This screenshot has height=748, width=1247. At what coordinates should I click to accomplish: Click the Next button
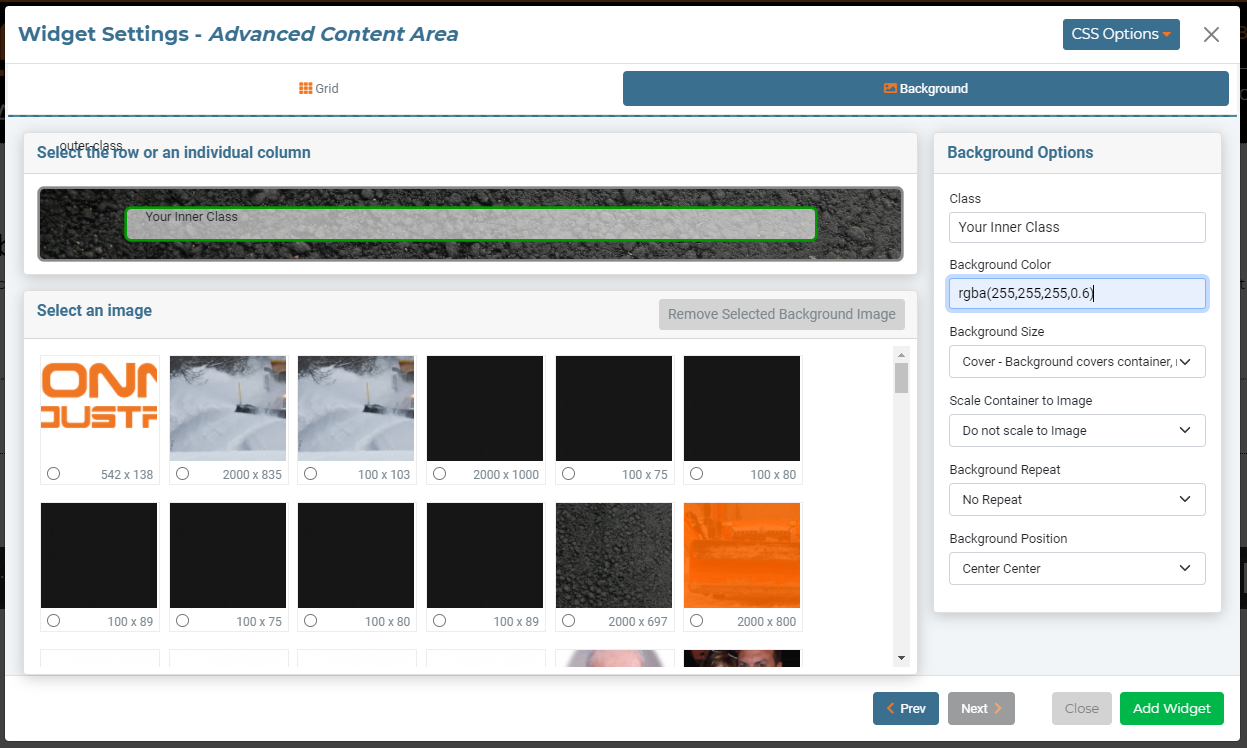981,708
